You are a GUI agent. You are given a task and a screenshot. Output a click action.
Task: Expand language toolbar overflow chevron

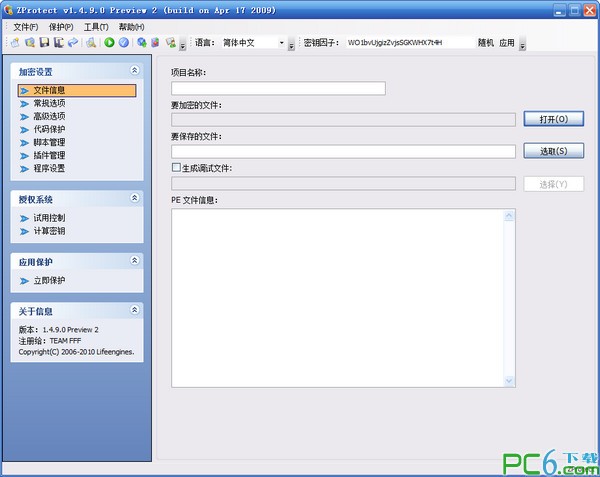(291, 44)
